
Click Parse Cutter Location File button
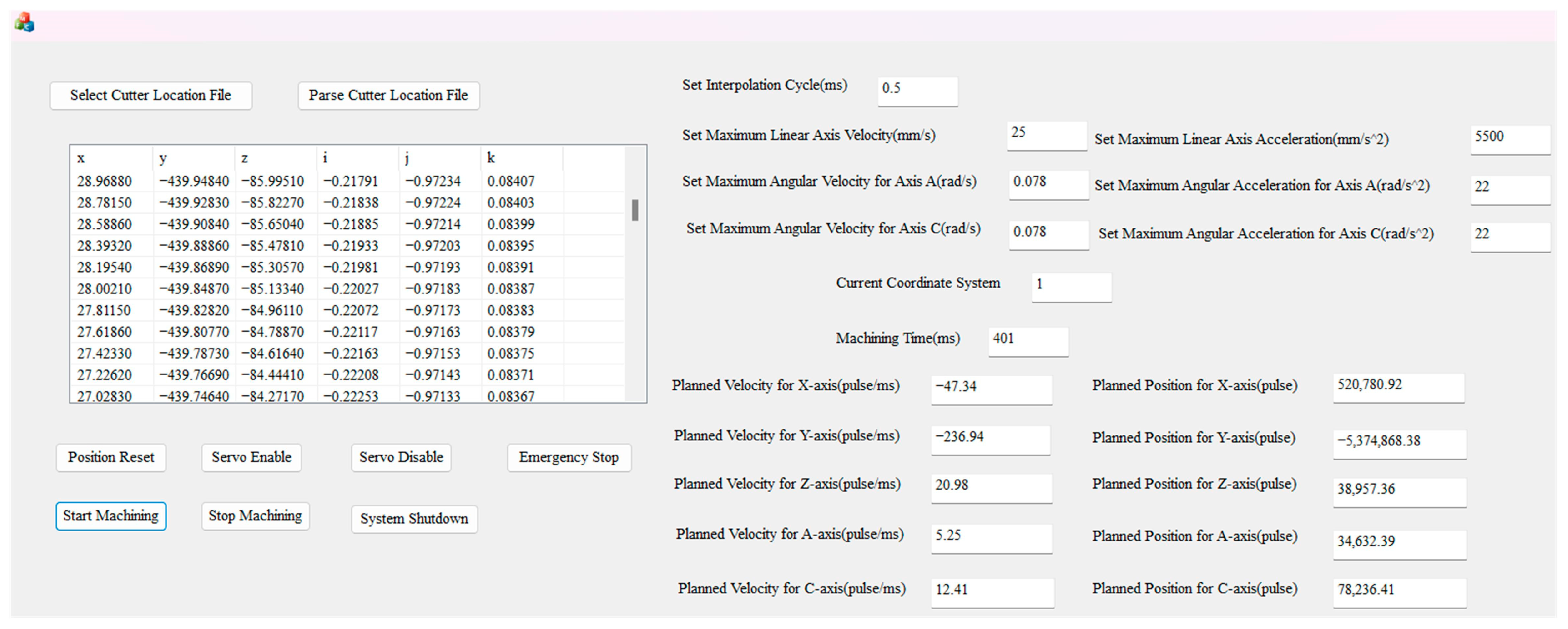(x=388, y=96)
